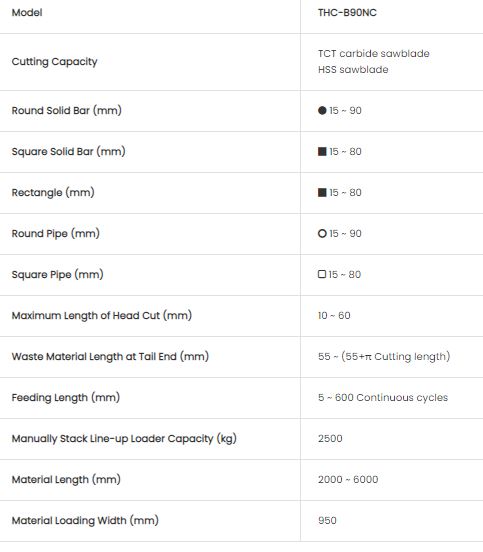Click the 2500 loader capacity value
The image size is (483, 552).
point(330,439)
